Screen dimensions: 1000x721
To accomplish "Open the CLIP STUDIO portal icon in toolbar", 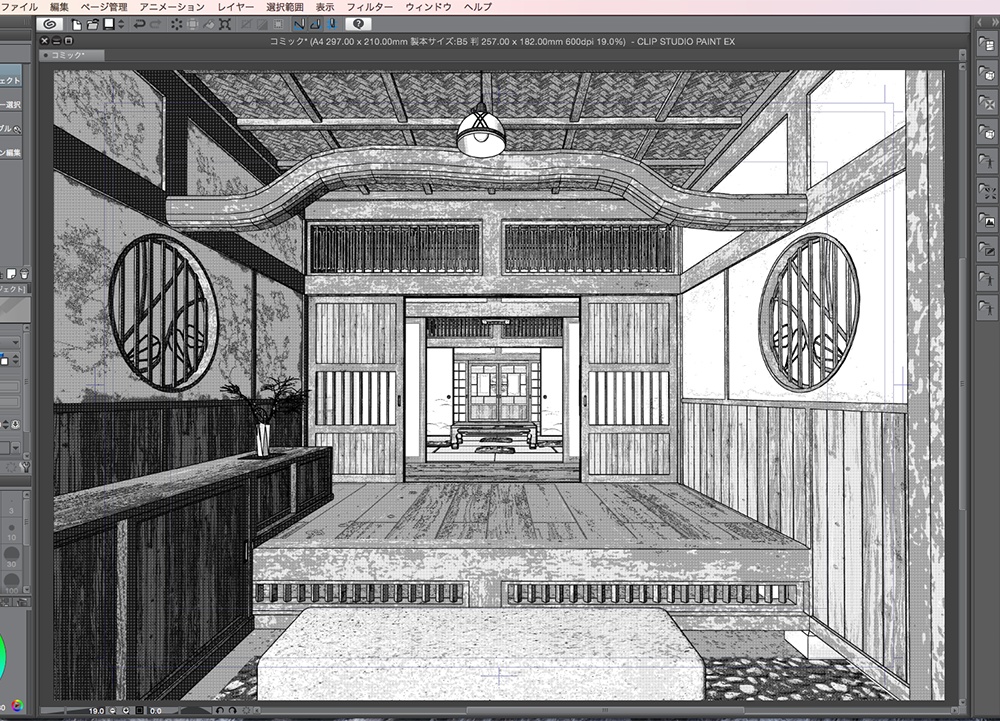I will tap(49, 25).
